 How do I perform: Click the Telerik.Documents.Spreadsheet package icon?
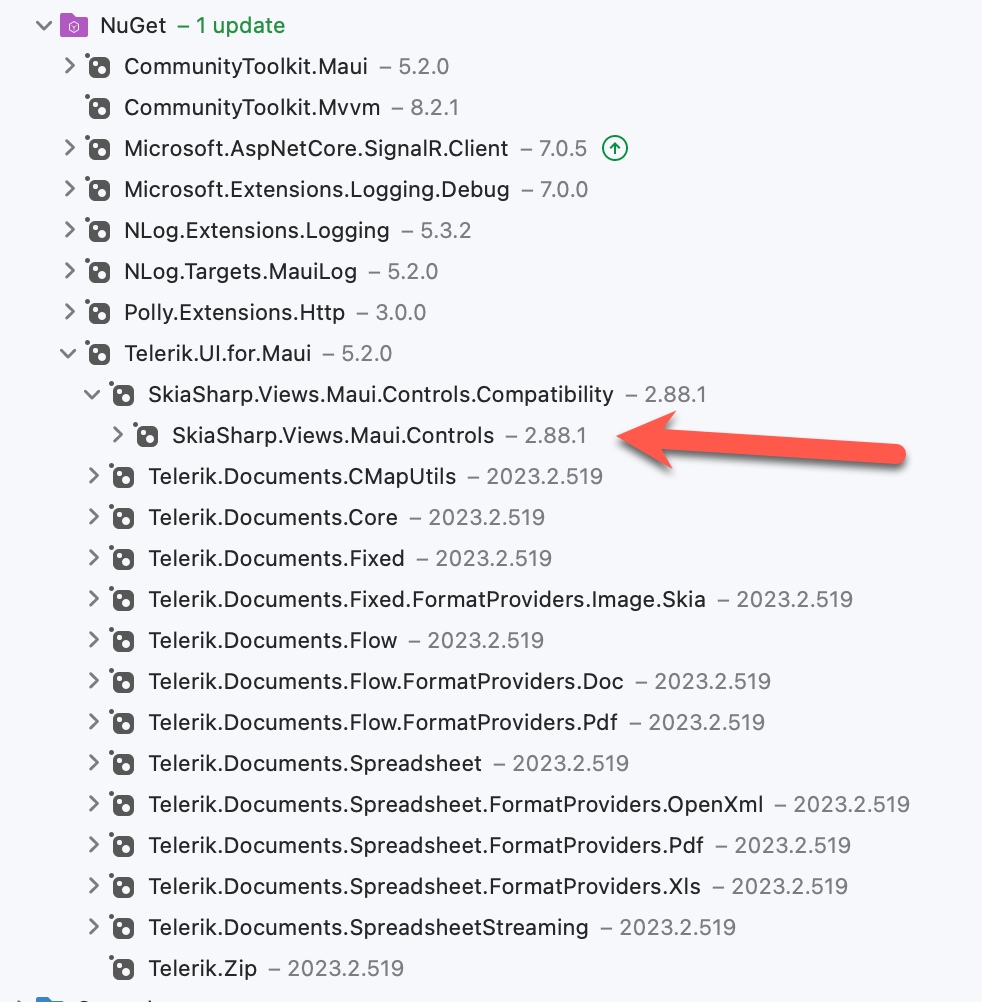click(122, 764)
